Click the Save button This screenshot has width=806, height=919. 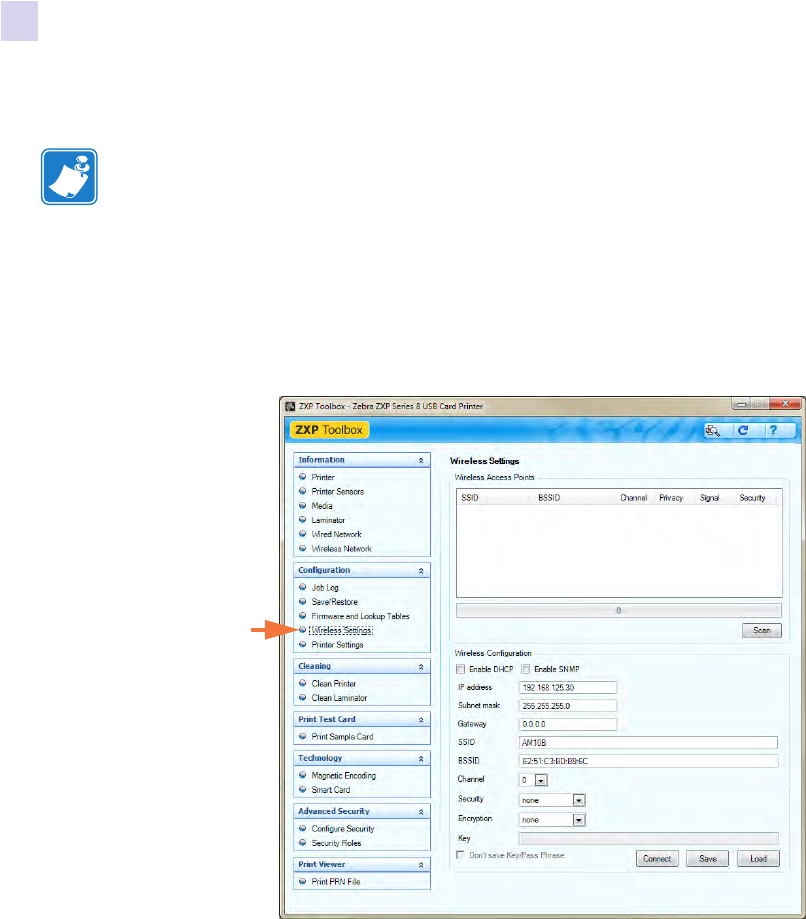coord(708,859)
